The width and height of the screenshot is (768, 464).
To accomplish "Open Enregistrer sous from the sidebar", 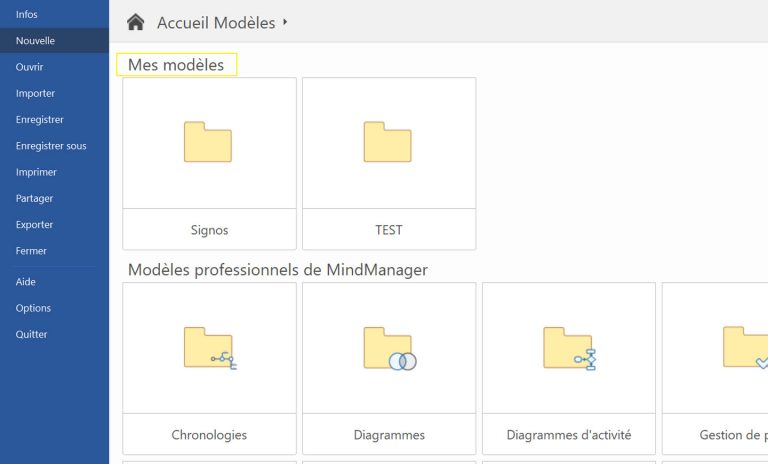I will point(51,146).
